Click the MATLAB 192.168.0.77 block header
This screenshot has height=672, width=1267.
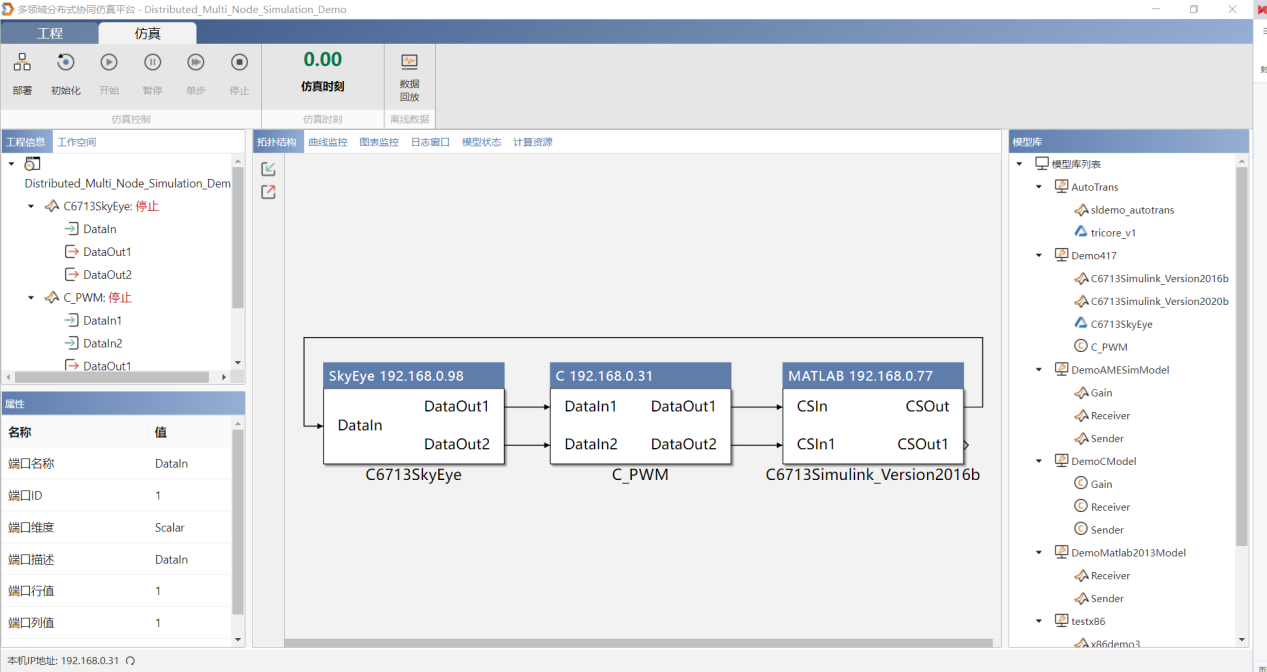point(873,376)
